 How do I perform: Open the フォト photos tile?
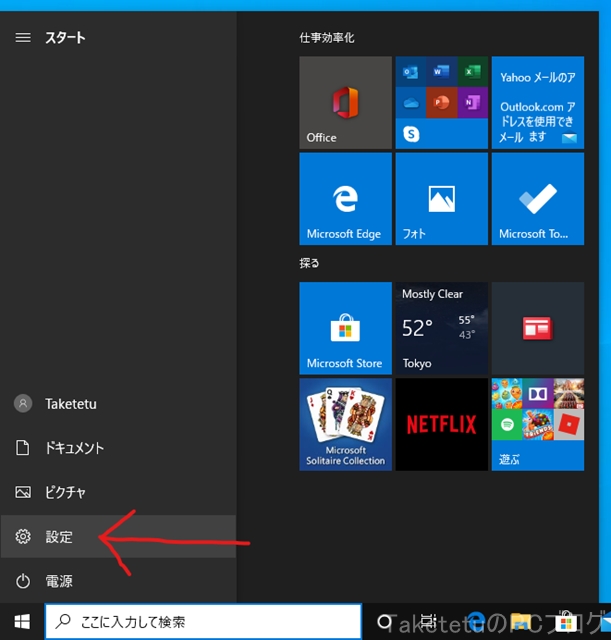tap(442, 199)
